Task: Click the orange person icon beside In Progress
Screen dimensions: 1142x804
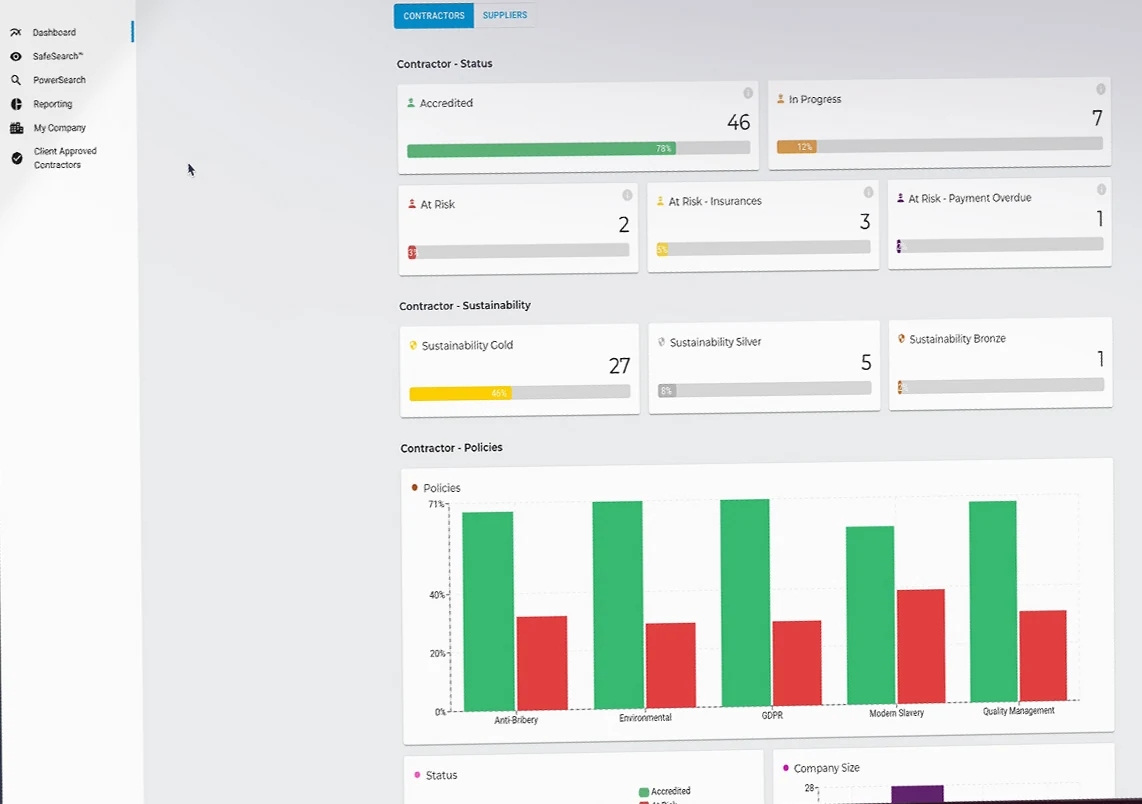Action: click(781, 98)
